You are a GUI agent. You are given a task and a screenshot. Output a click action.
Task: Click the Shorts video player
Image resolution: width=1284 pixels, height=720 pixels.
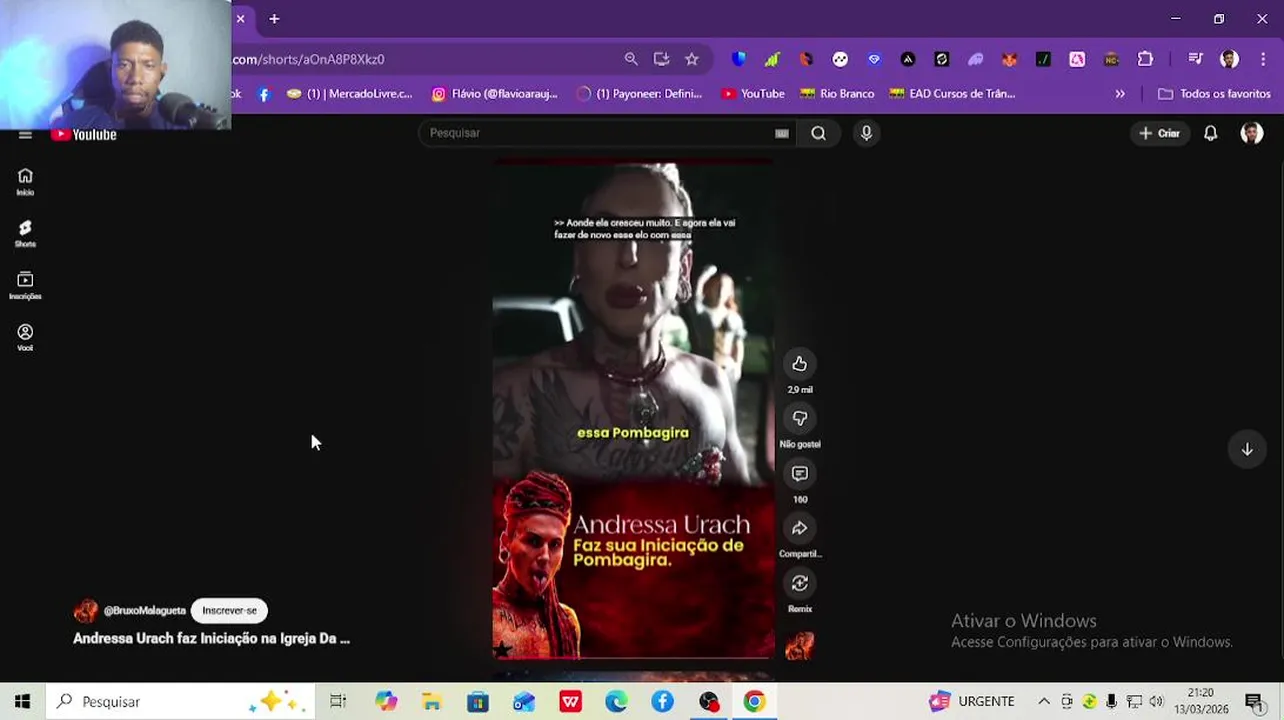633,409
